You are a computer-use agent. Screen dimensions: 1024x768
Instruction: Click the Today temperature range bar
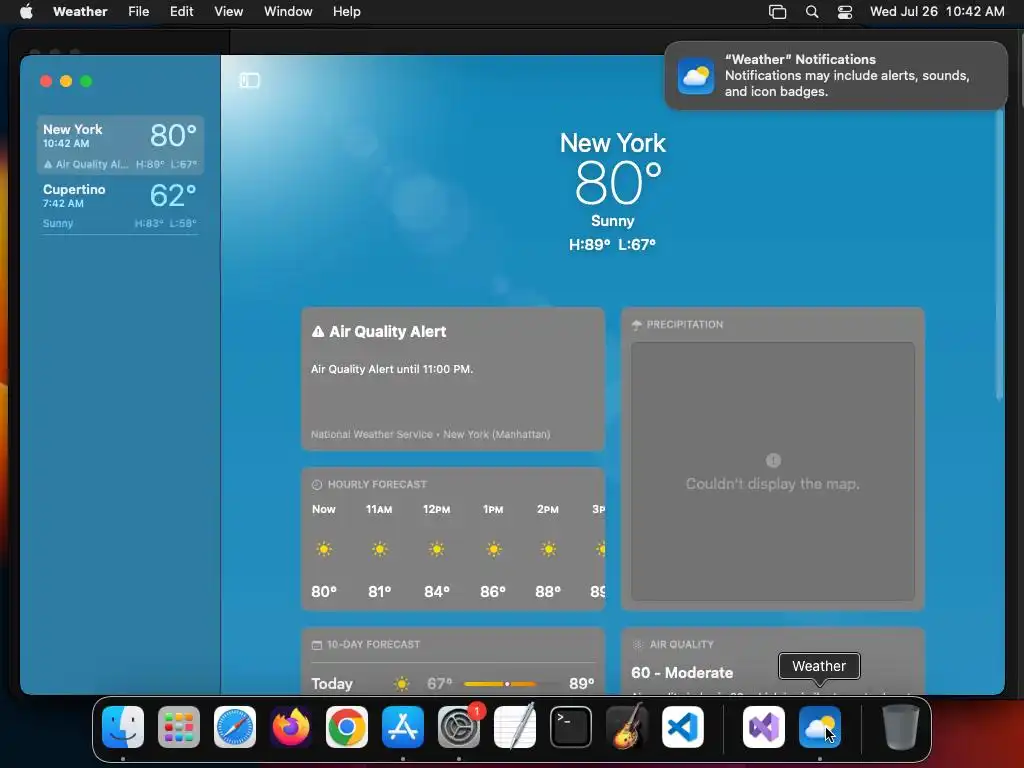[x=512, y=684]
